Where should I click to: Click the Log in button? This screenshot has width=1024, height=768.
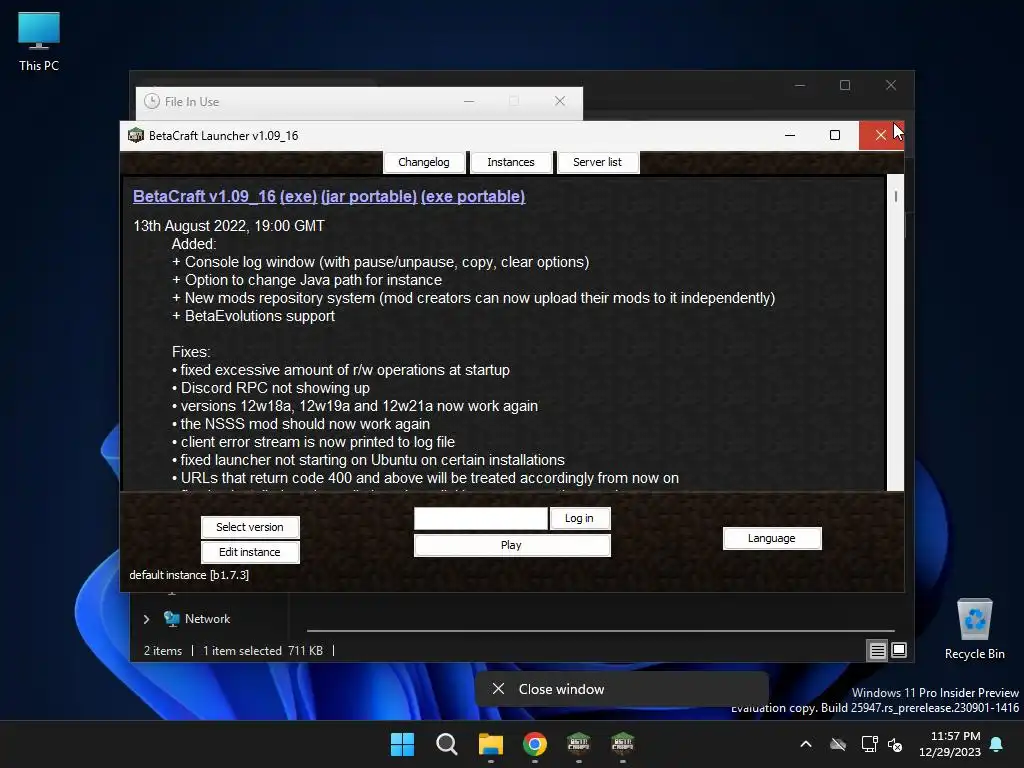579,519
